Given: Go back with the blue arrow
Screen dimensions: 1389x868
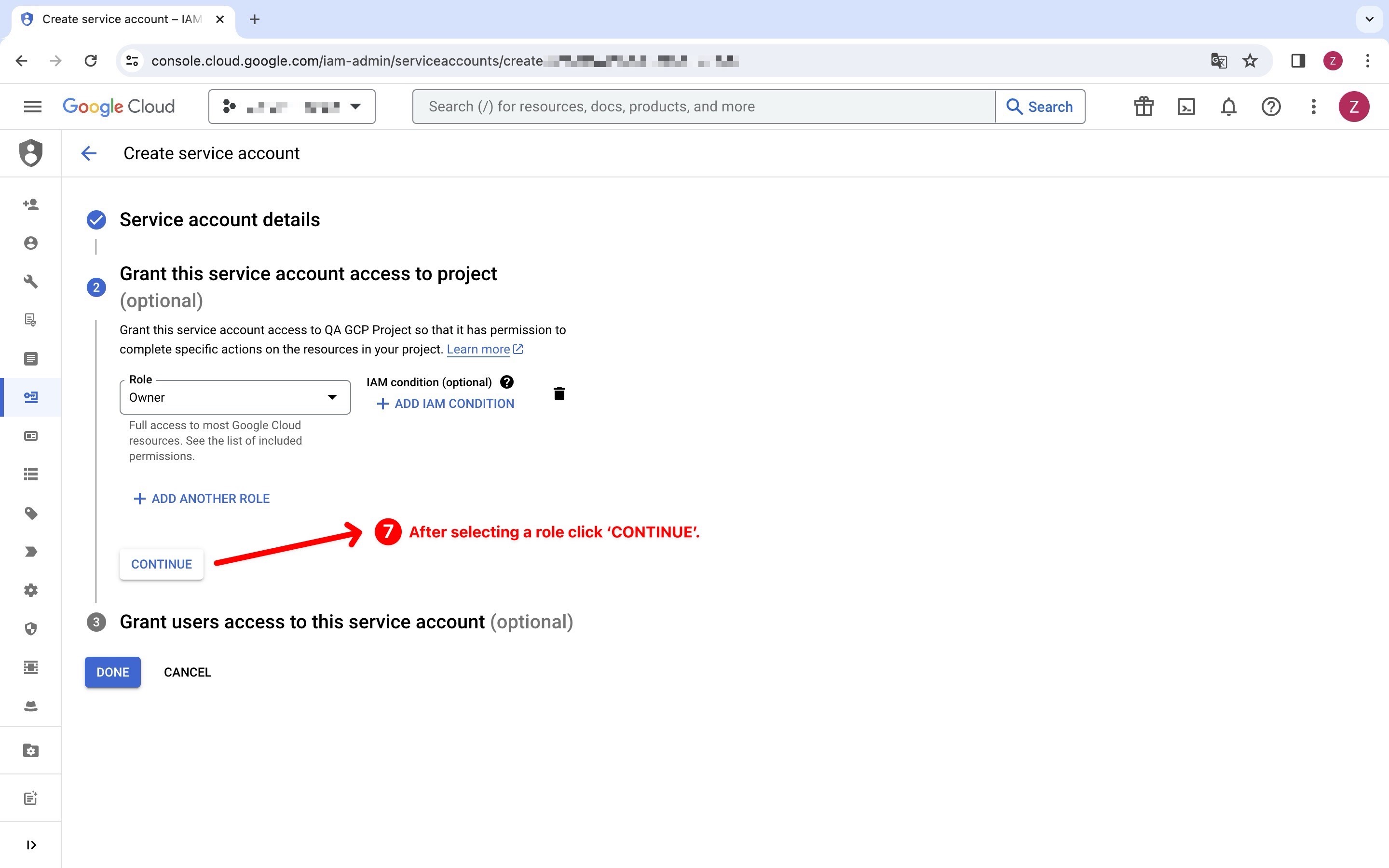Looking at the screenshot, I should point(89,153).
